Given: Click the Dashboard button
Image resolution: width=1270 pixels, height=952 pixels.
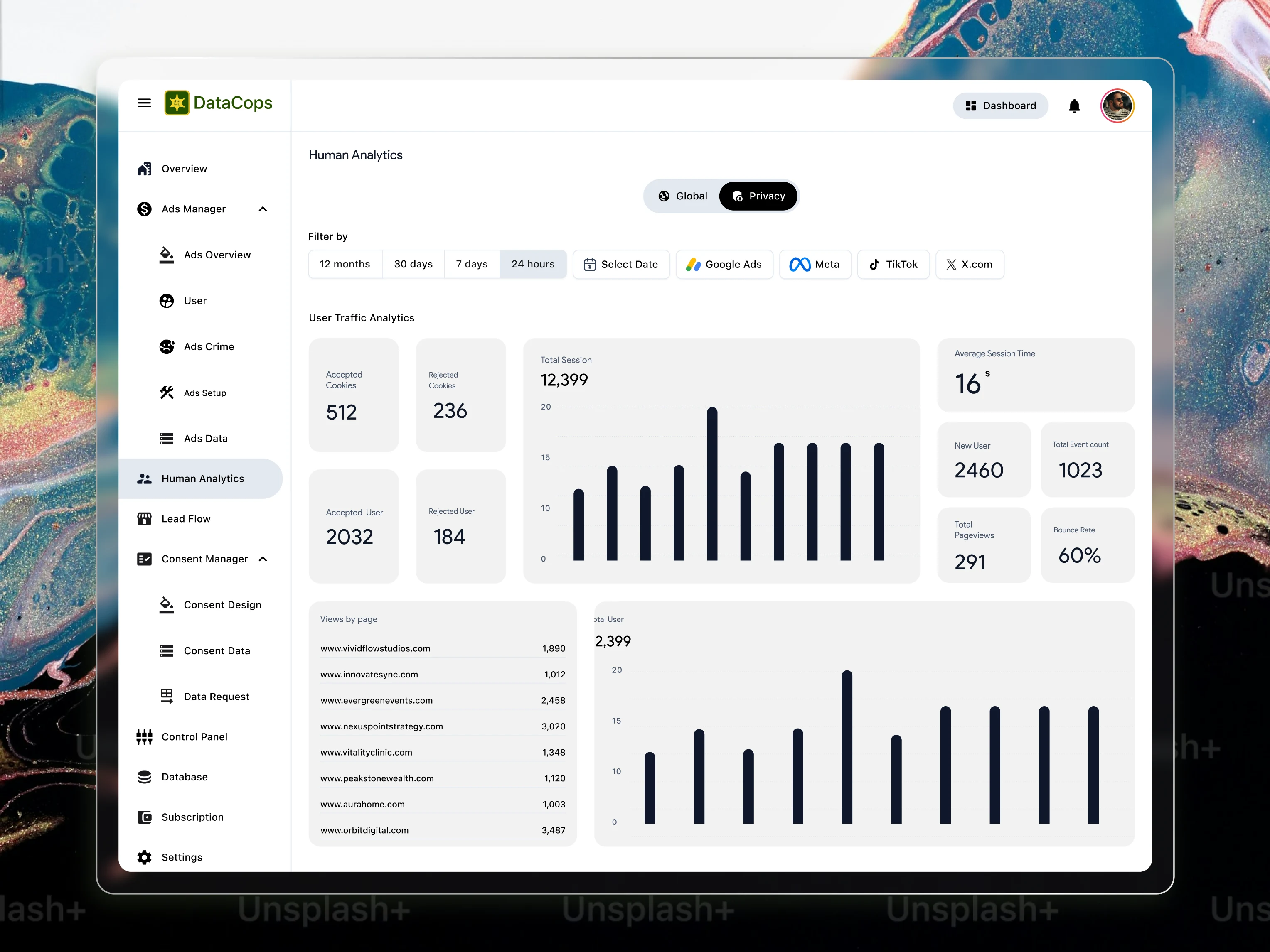Looking at the screenshot, I should tap(1000, 106).
